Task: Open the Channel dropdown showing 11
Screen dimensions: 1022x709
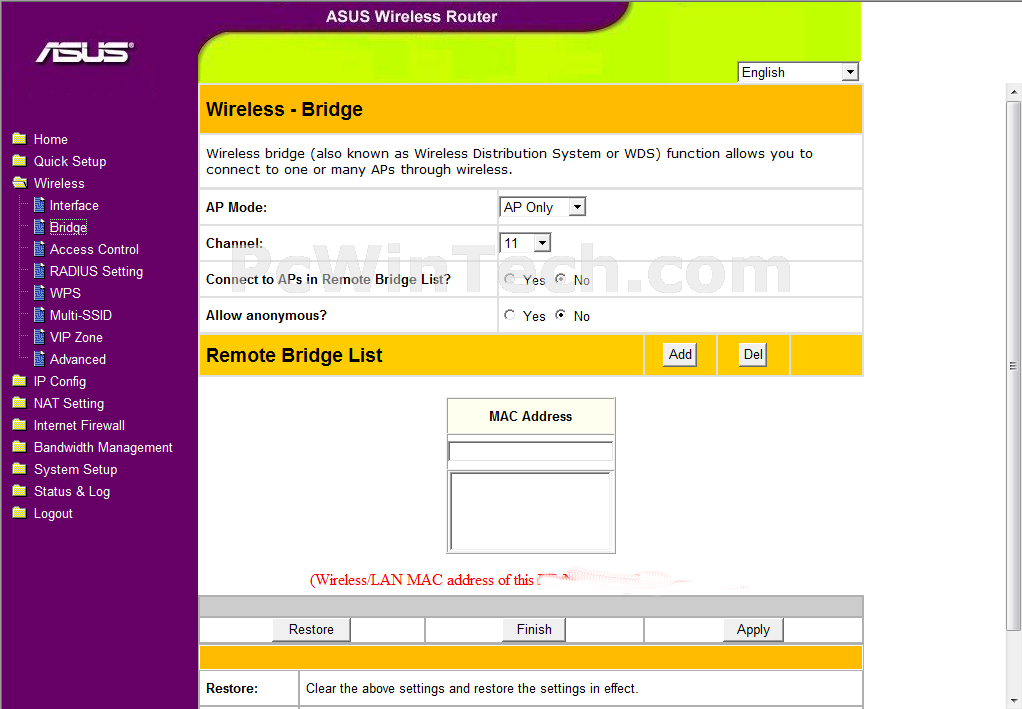Action: [525, 243]
